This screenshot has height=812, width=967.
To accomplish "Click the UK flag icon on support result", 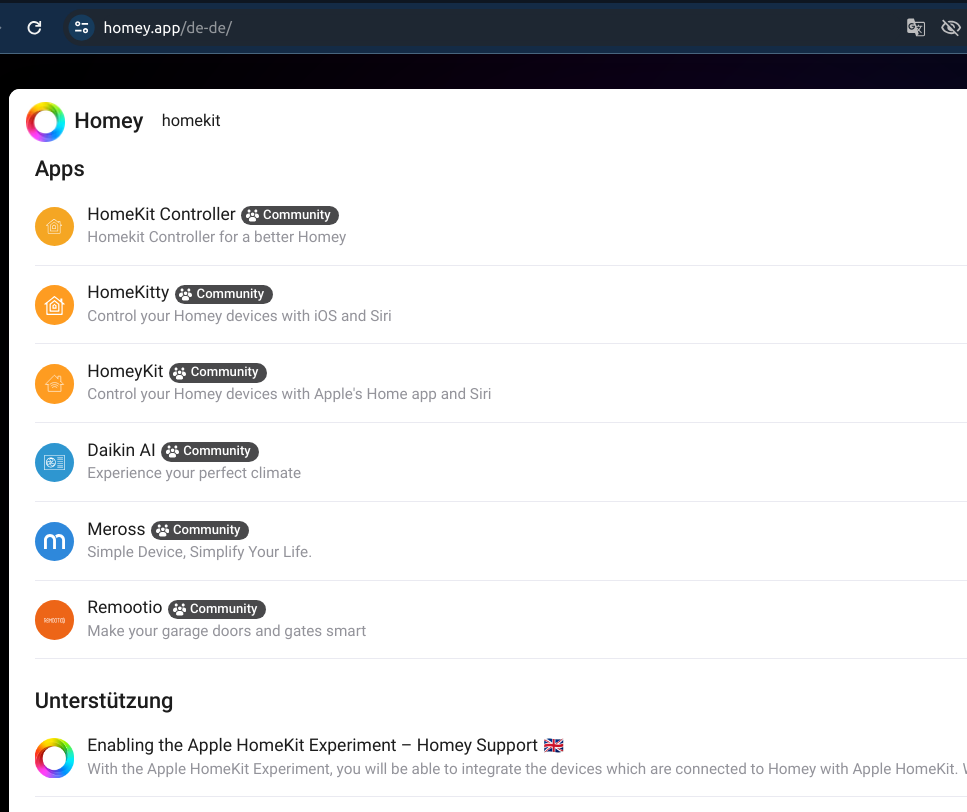I will (553, 745).
